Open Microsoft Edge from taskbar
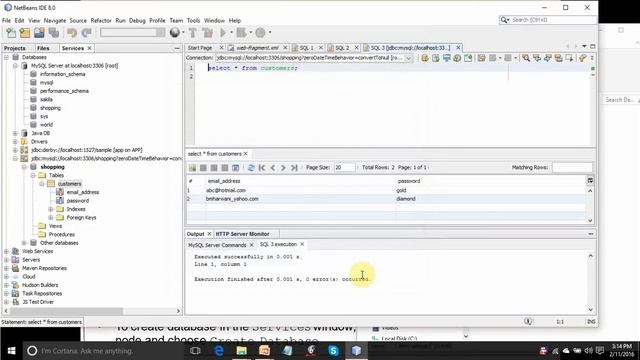Image resolution: width=640 pixels, height=360 pixels. [x=219, y=351]
